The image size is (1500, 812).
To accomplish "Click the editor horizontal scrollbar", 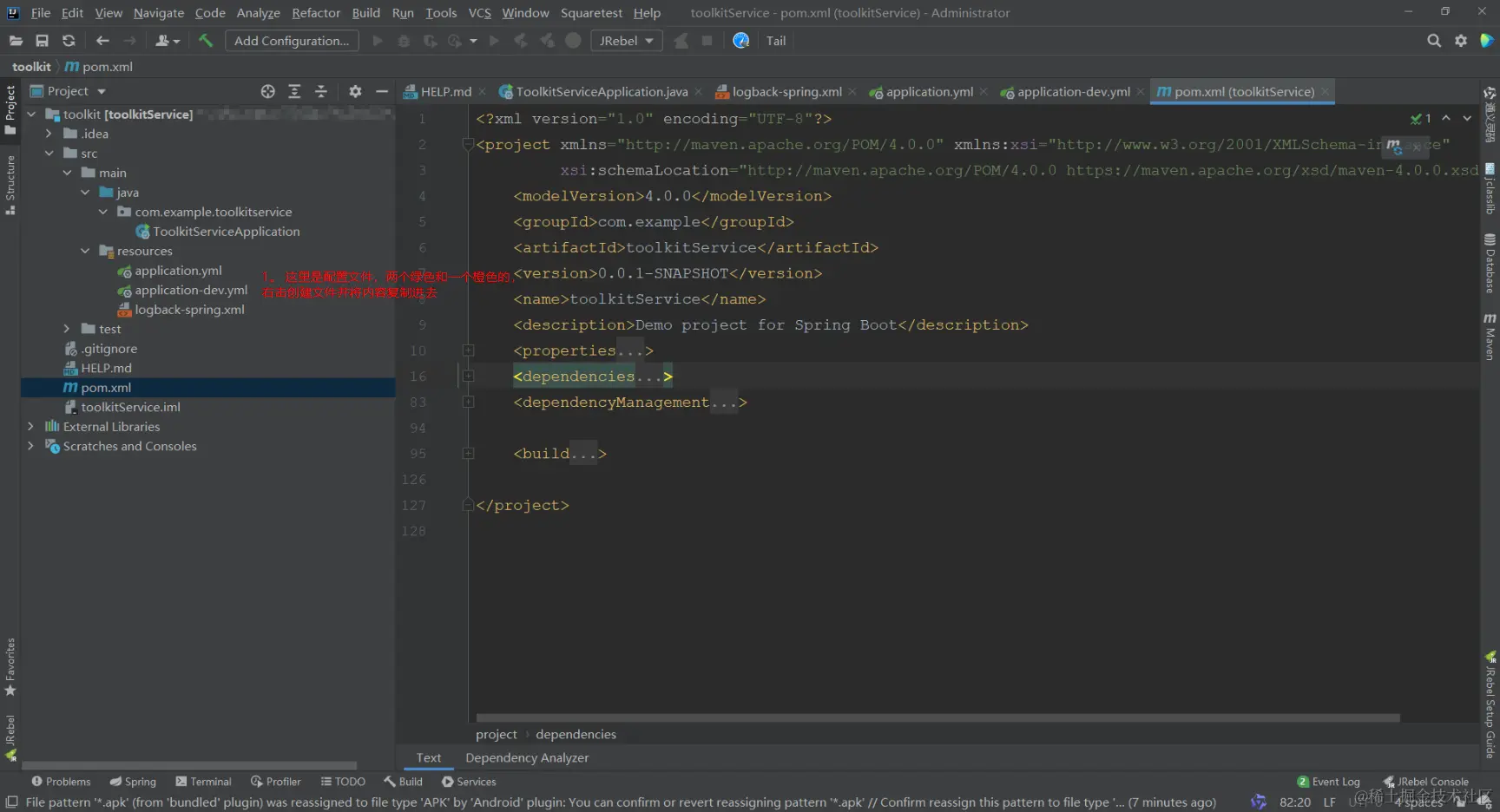I will pyautogui.click(x=937, y=718).
